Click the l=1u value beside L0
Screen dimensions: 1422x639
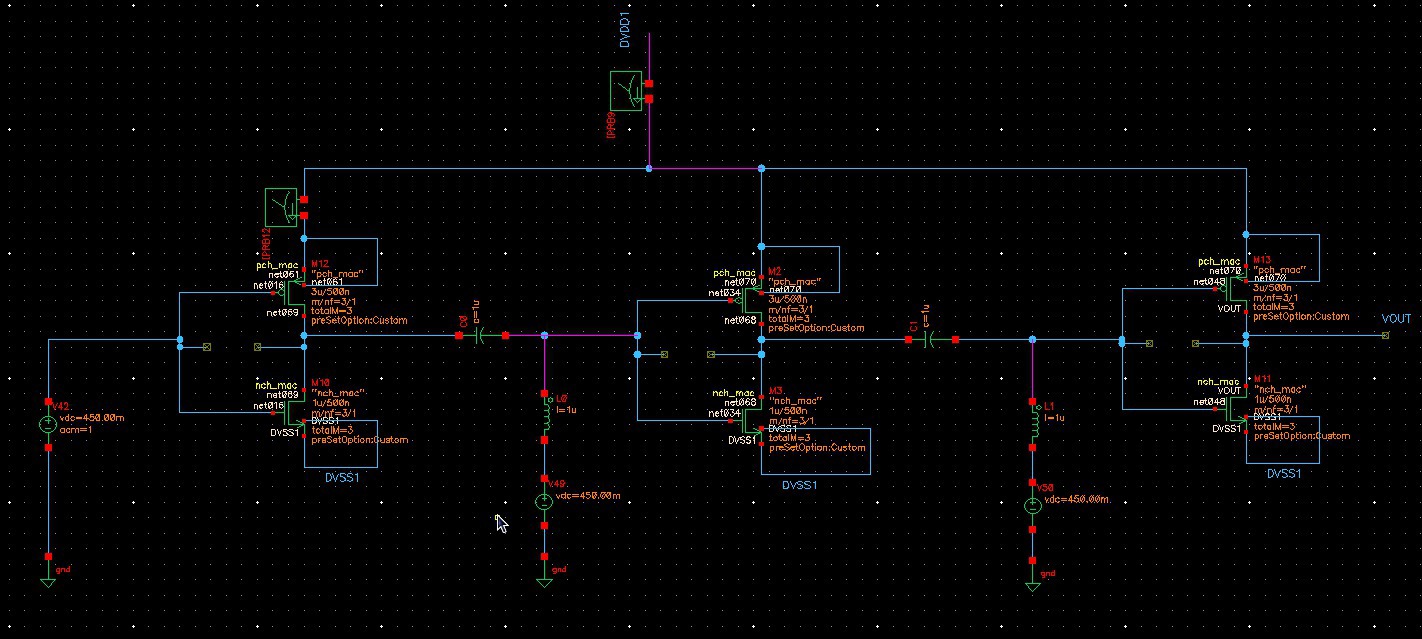[567, 409]
